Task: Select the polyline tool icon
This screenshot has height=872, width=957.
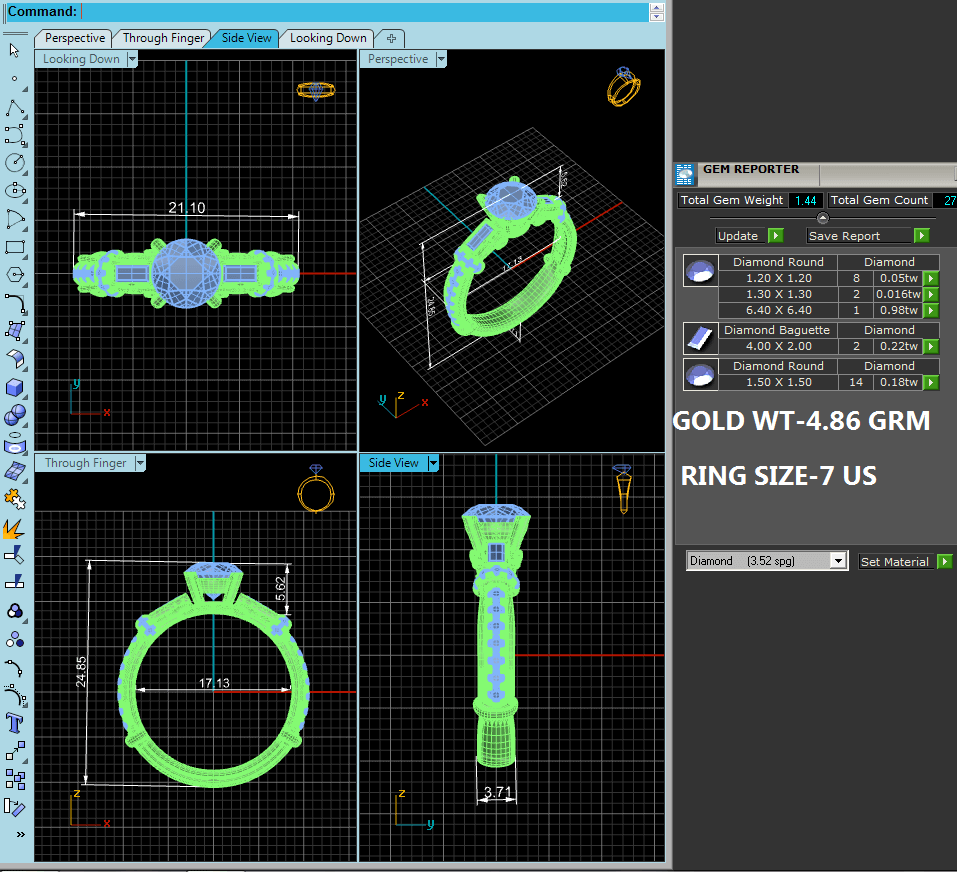Action: click(15, 108)
